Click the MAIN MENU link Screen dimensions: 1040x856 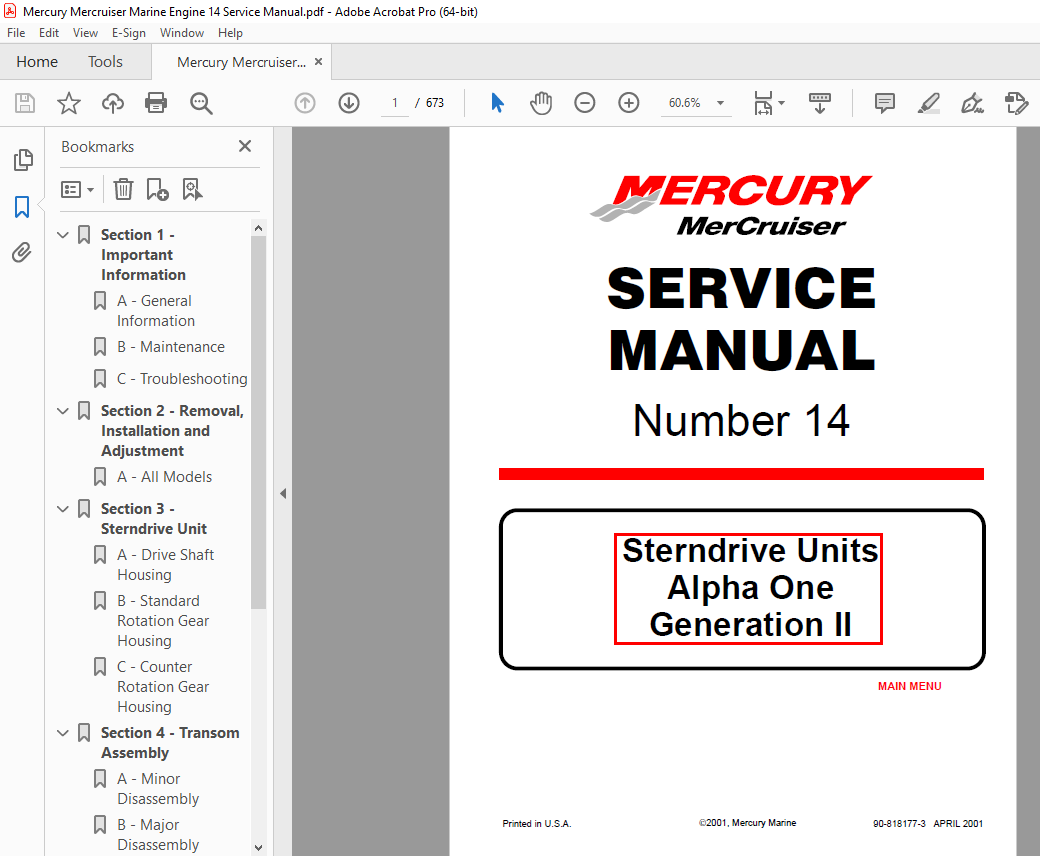[x=909, y=686]
